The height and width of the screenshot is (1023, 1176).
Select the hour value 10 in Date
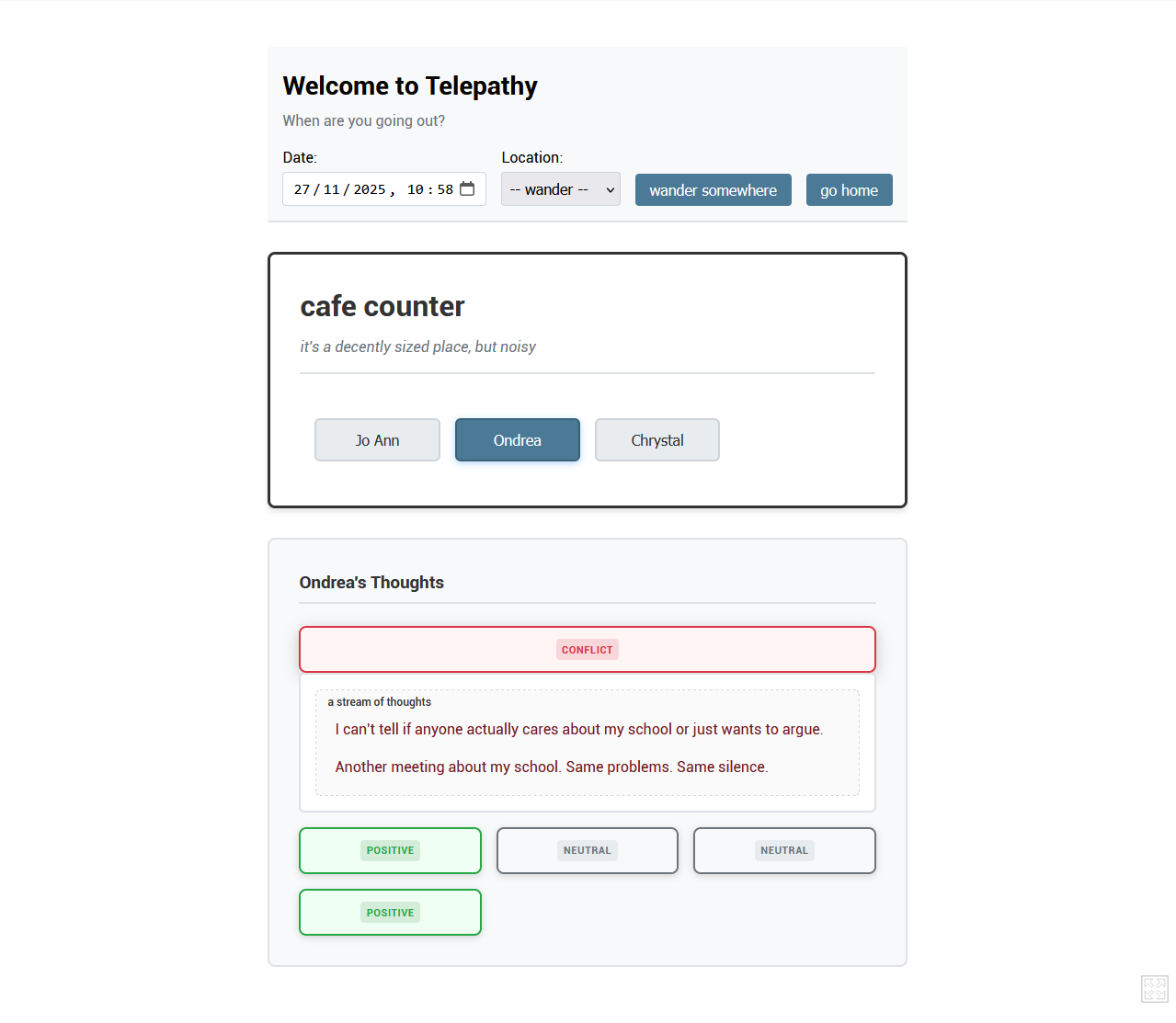[416, 189]
